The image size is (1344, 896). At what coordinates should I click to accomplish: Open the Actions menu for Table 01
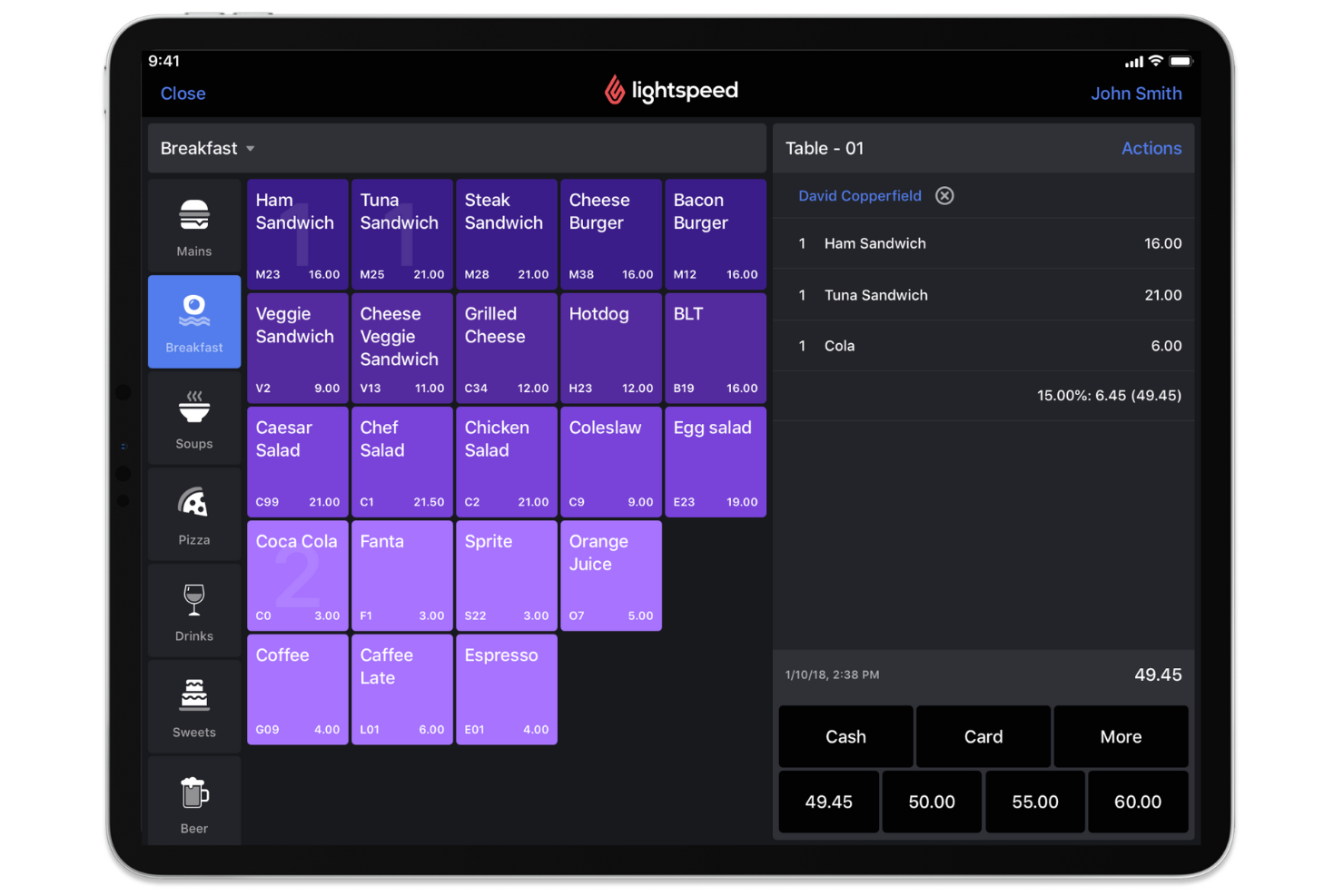coord(1151,148)
